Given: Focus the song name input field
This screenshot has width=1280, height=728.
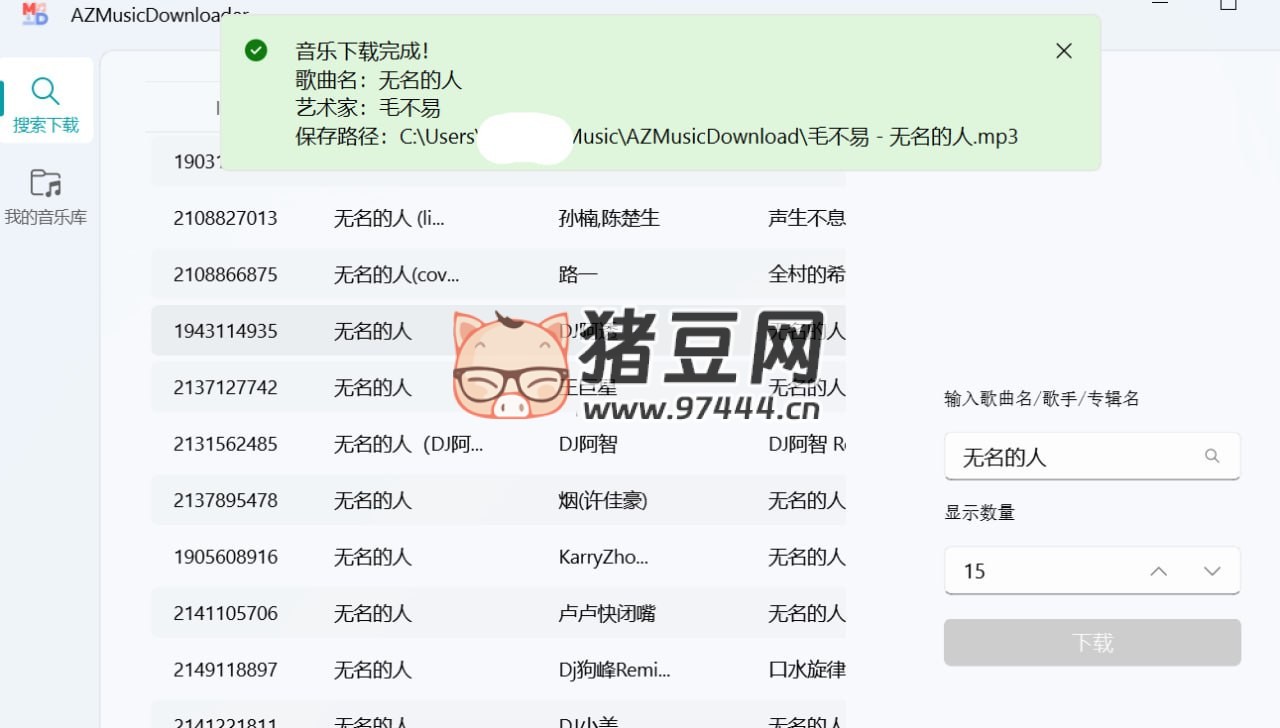Looking at the screenshot, I should 1070,457.
